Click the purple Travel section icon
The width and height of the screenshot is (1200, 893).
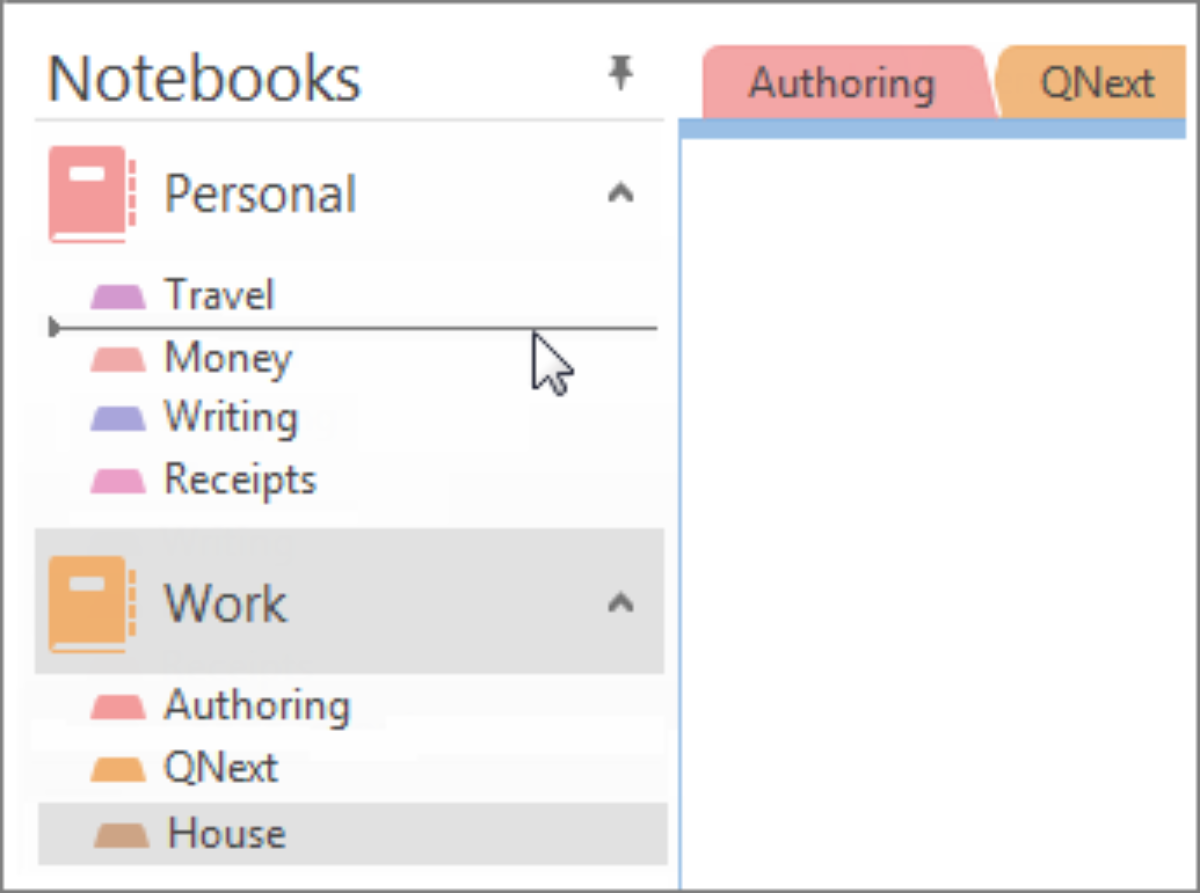[118, 297]
